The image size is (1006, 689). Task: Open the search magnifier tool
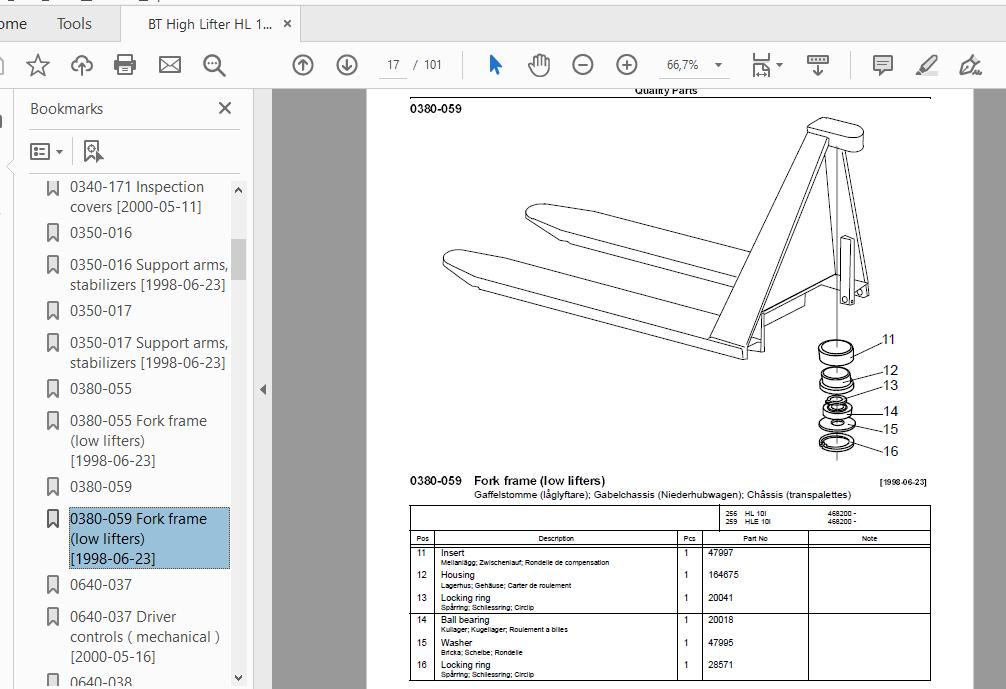click(214, 65)
